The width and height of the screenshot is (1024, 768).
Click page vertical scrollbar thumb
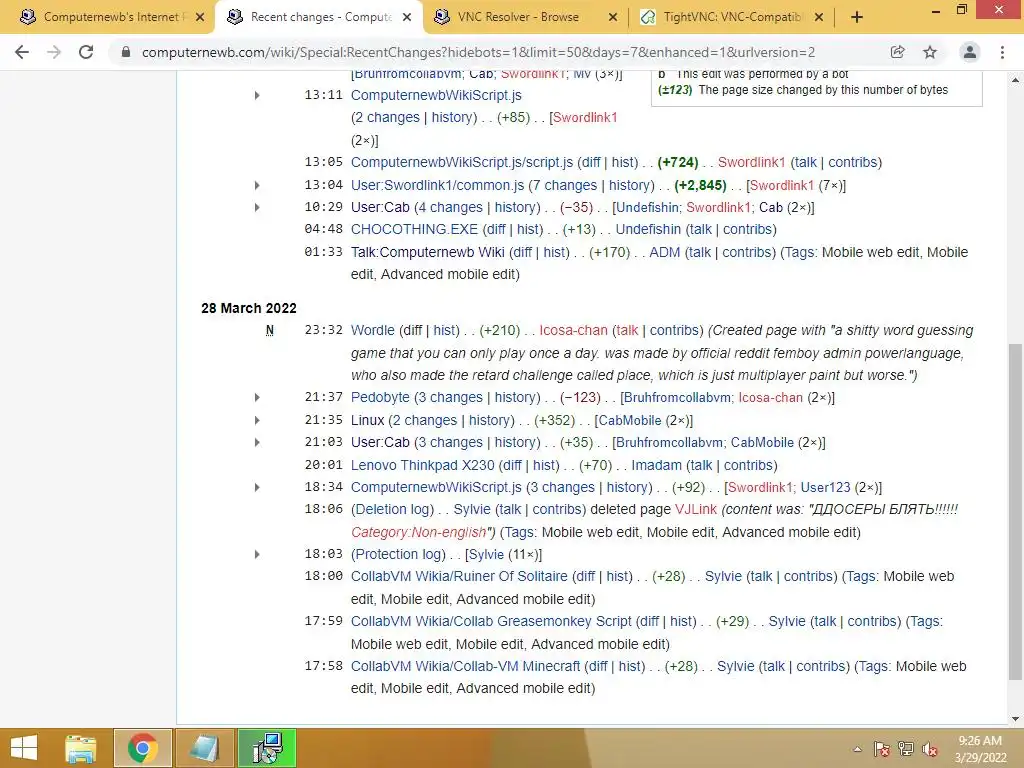coord(1016,512)
